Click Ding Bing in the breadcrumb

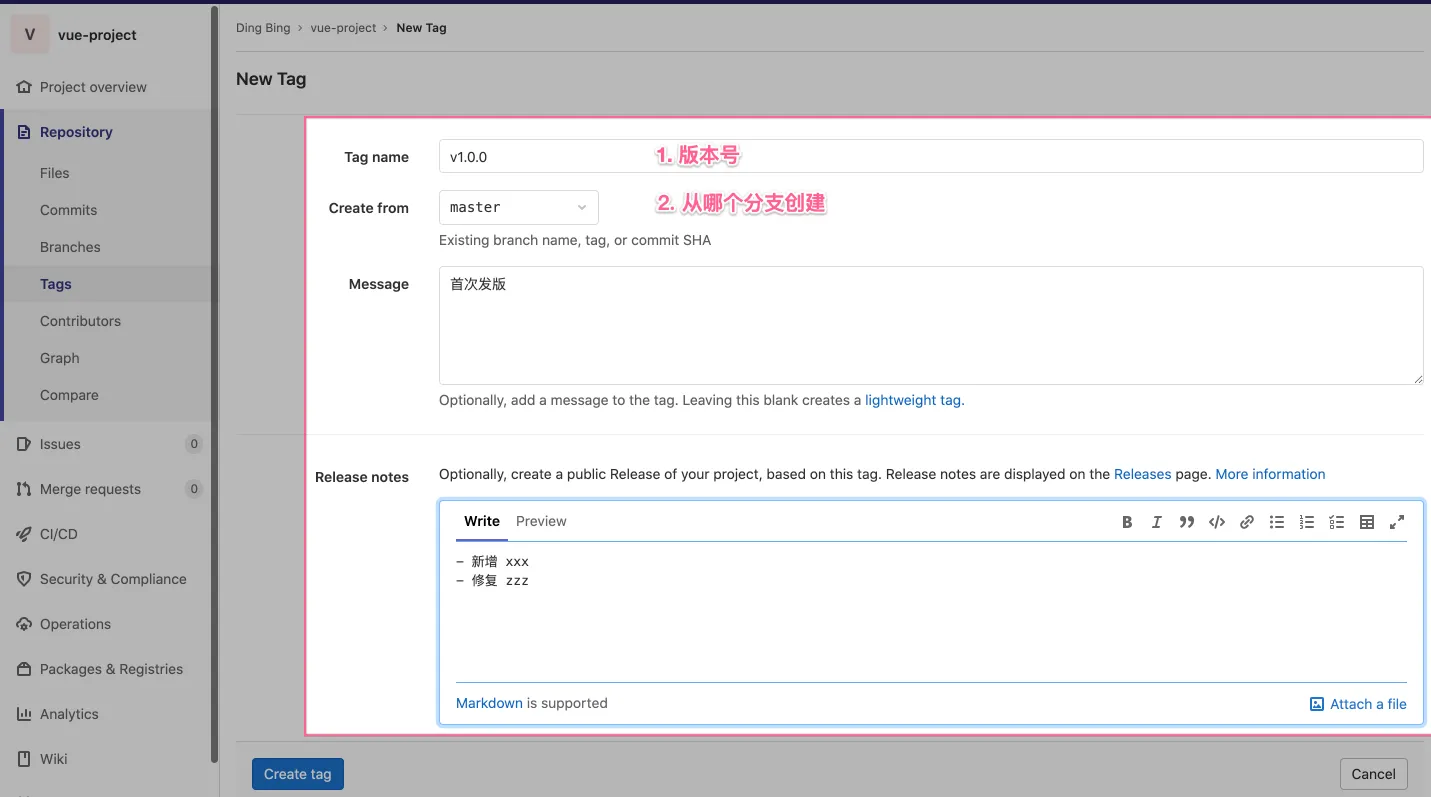(x=263, y=28)
